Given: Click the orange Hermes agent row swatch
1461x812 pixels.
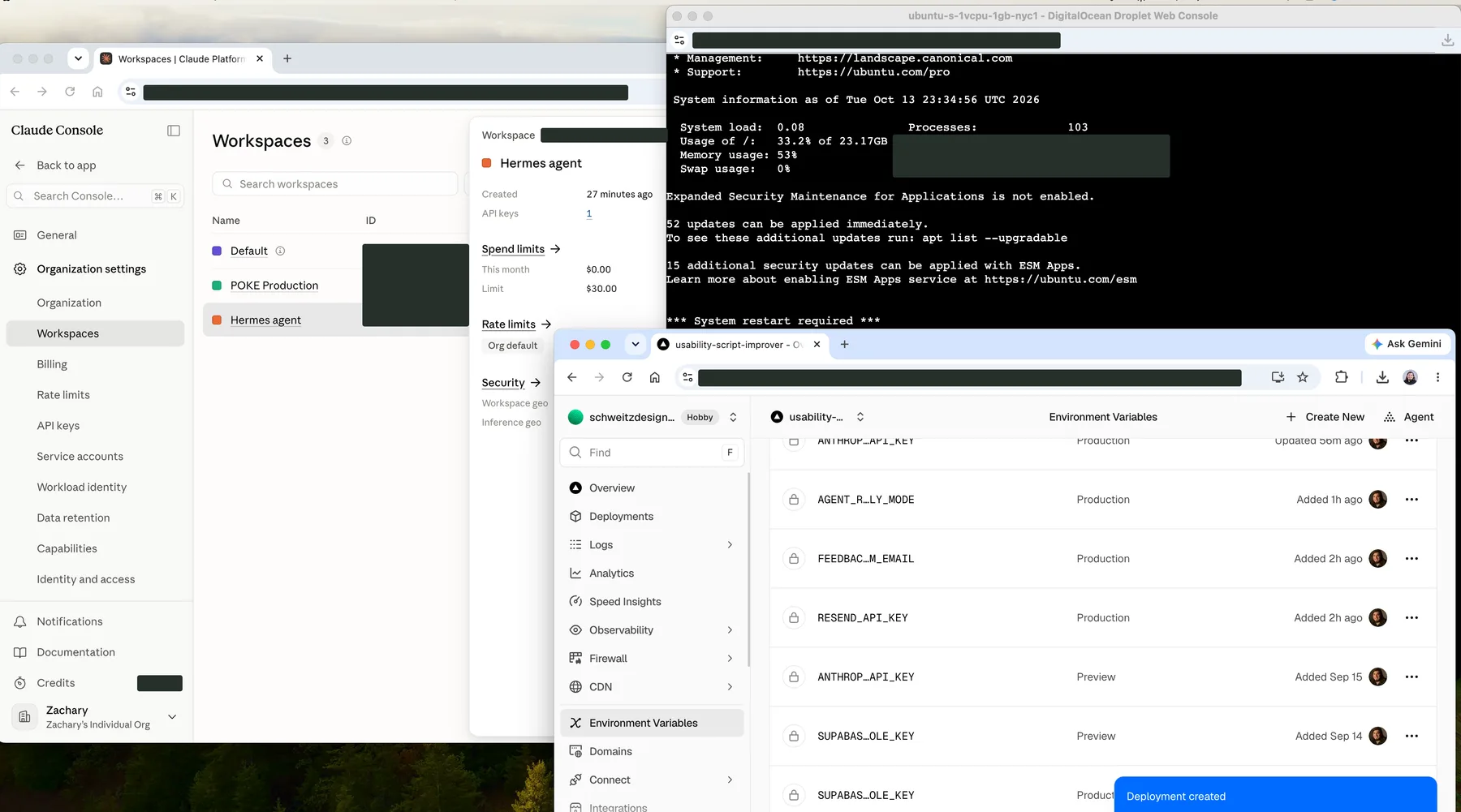Looking at the screenshot, I should point(217,320).
